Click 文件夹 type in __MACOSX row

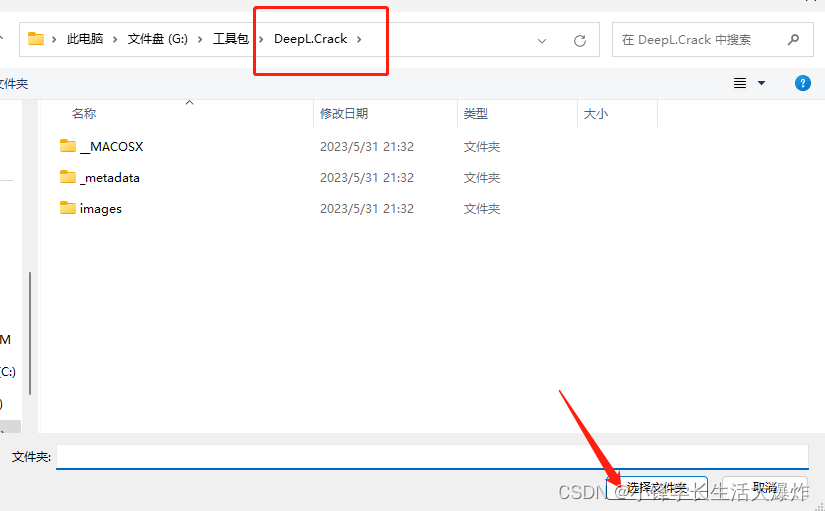(x=481, y=146)
